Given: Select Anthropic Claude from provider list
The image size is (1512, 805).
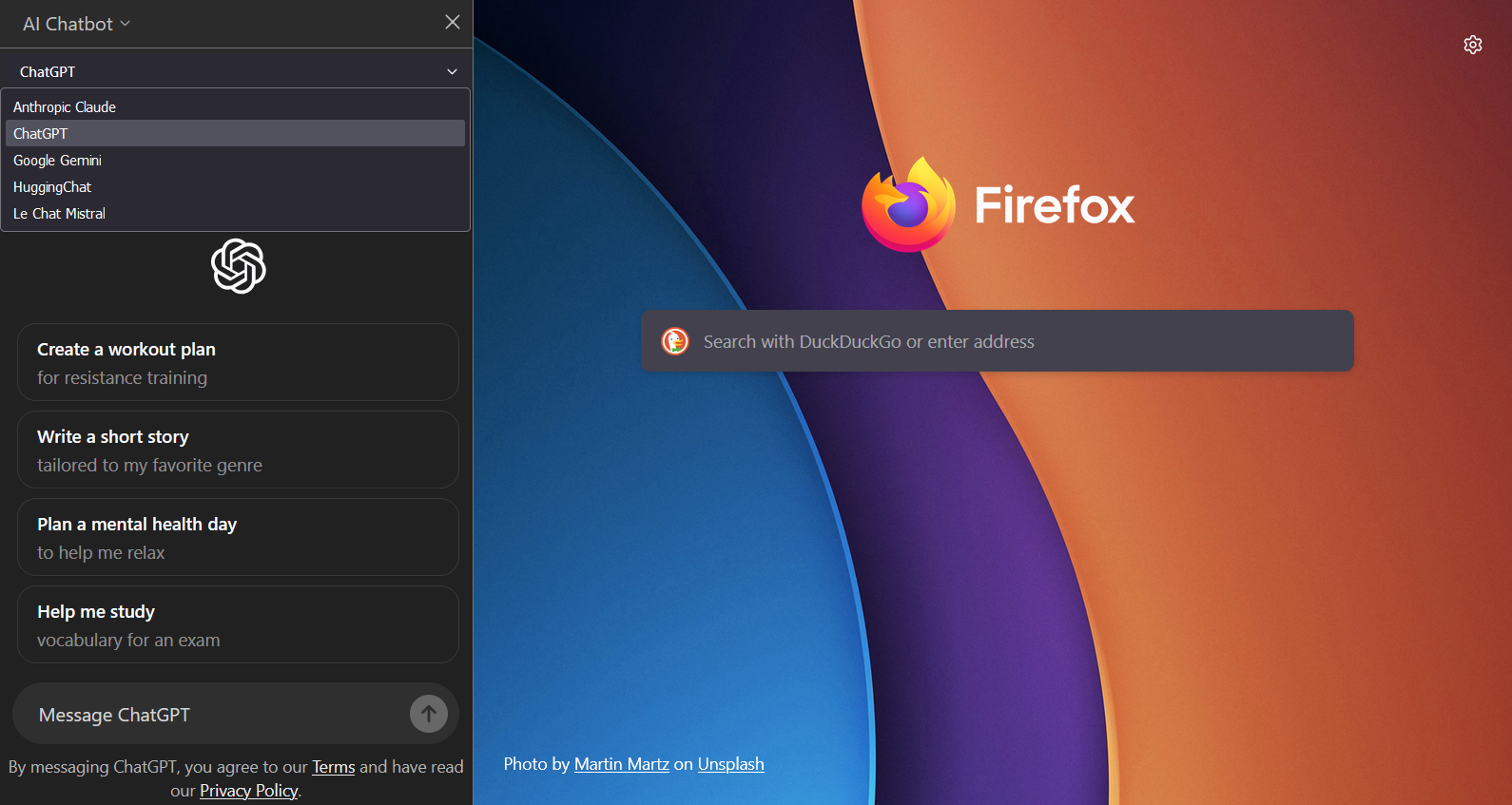Looking at the screenshot, I should 65,107.
